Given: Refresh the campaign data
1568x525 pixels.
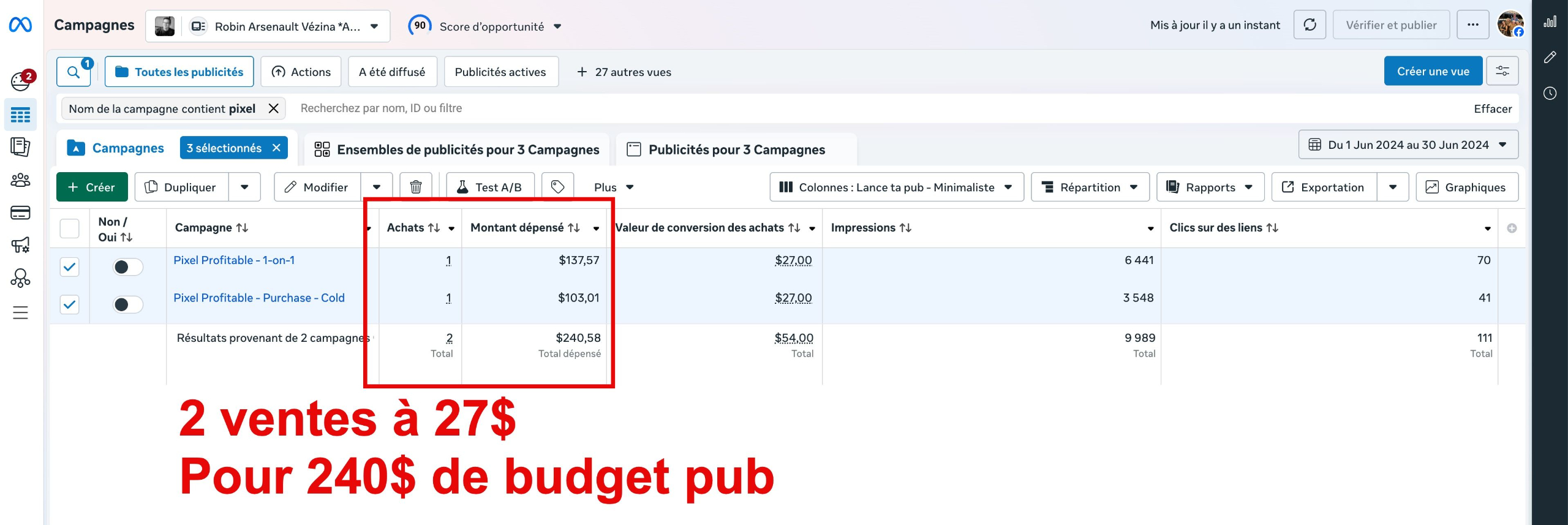Looking at the screenshot, I should click(1310, 25).
